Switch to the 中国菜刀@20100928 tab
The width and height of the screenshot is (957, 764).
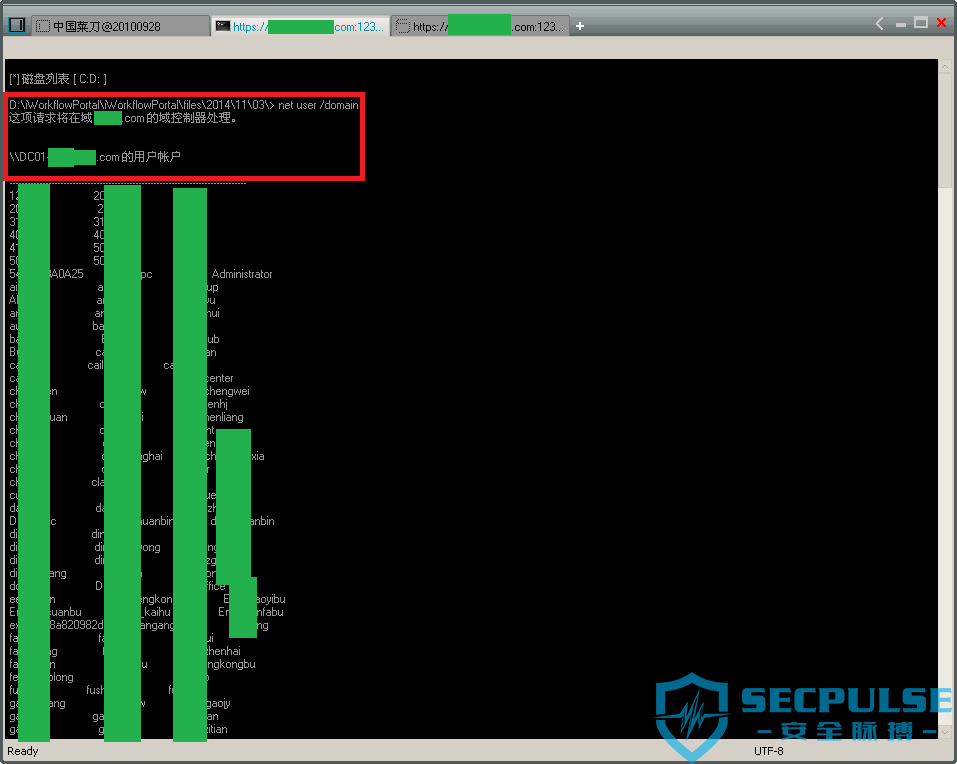pos(120,26)
